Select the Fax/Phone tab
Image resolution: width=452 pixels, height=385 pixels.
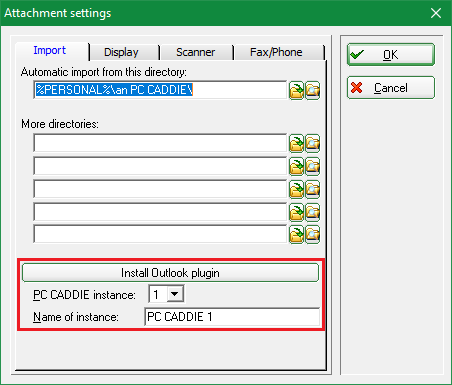click(x=276, y=52)
